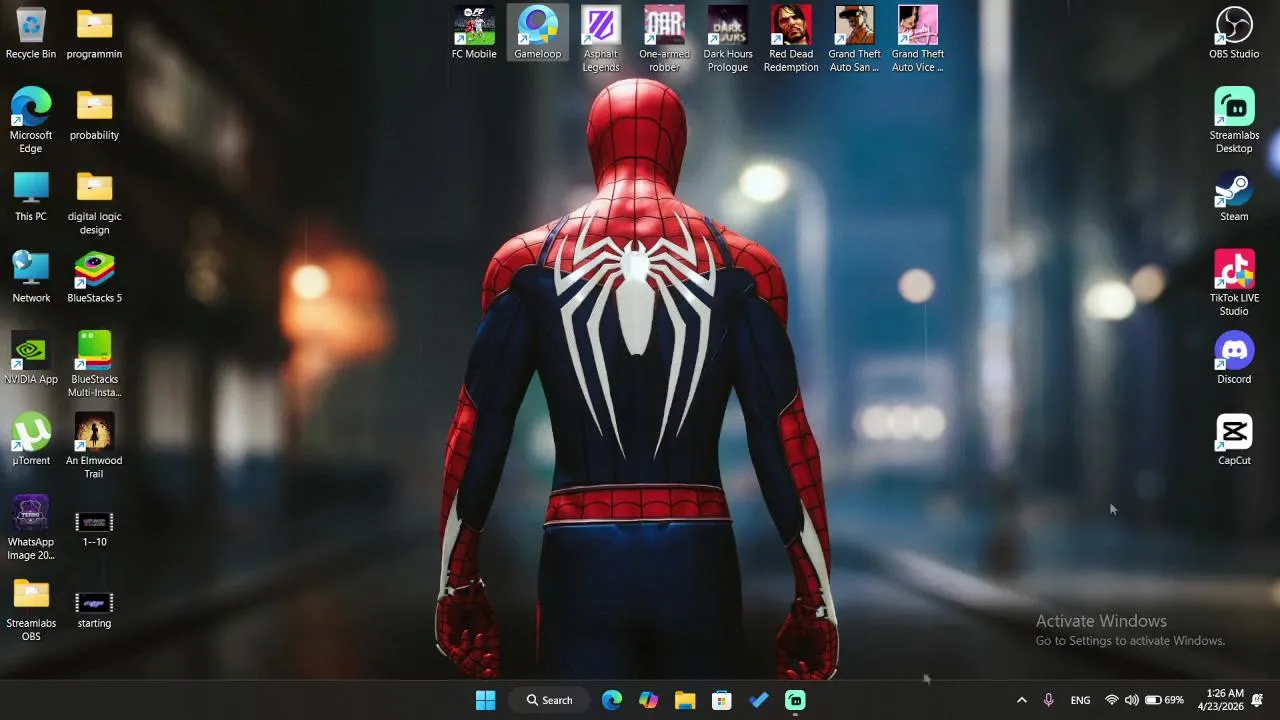Select the Discord desktop shortcut

coord(1234,358)
